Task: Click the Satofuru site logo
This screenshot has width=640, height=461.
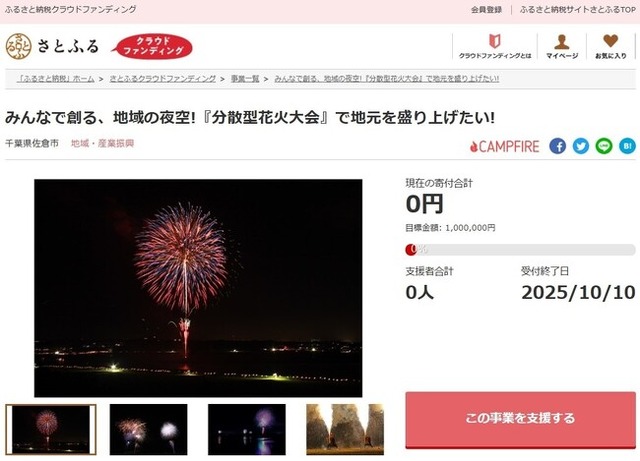Action: [52, 46]
